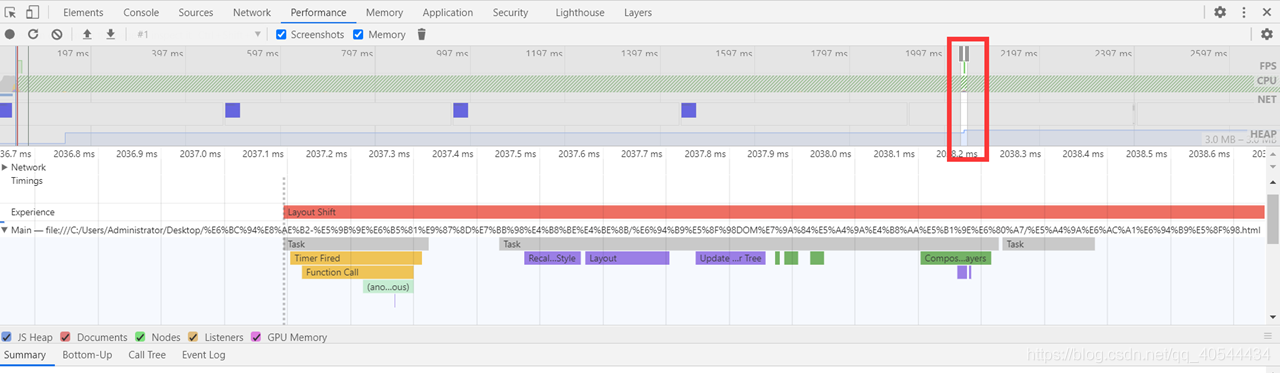Select the first gray Task bar
1280x373 pixels.
356,244
